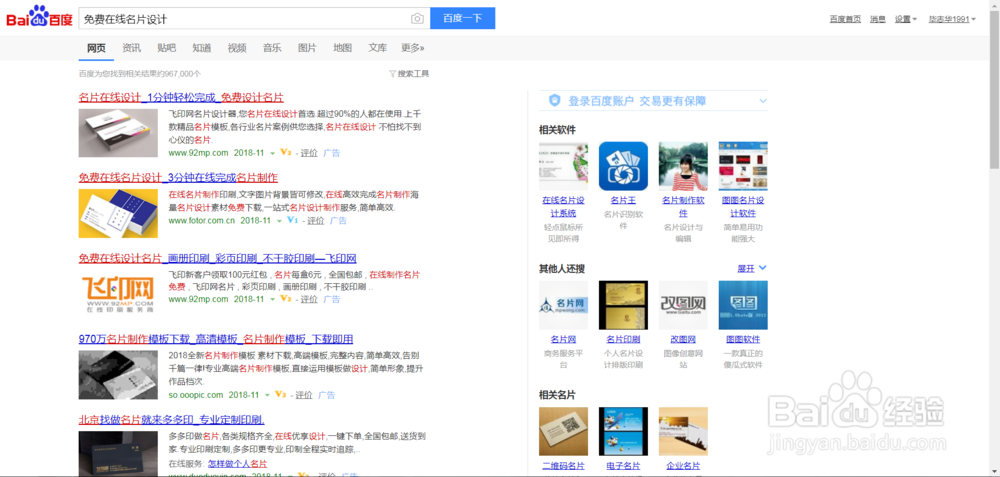The height and width of the screenshot is (477, 1000).
Task: Open 名片印刷 text link under thumbnail
Action: tap(623, 339)
